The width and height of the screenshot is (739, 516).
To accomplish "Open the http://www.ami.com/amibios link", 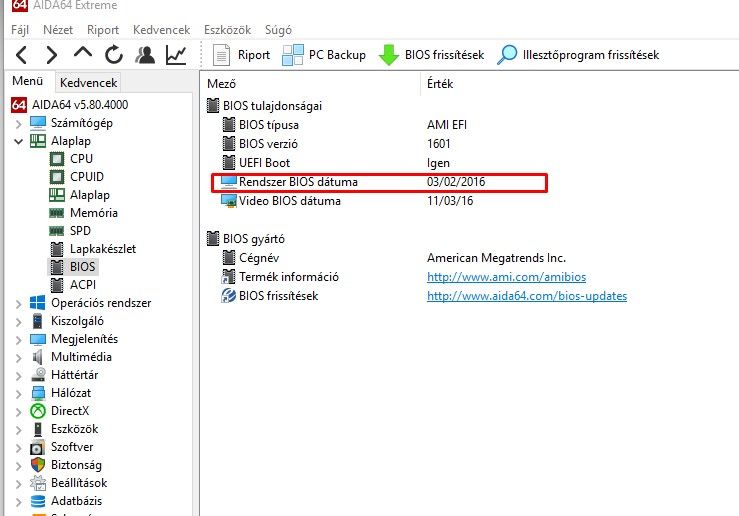I will pyautogui.click(x=506, y=277).
